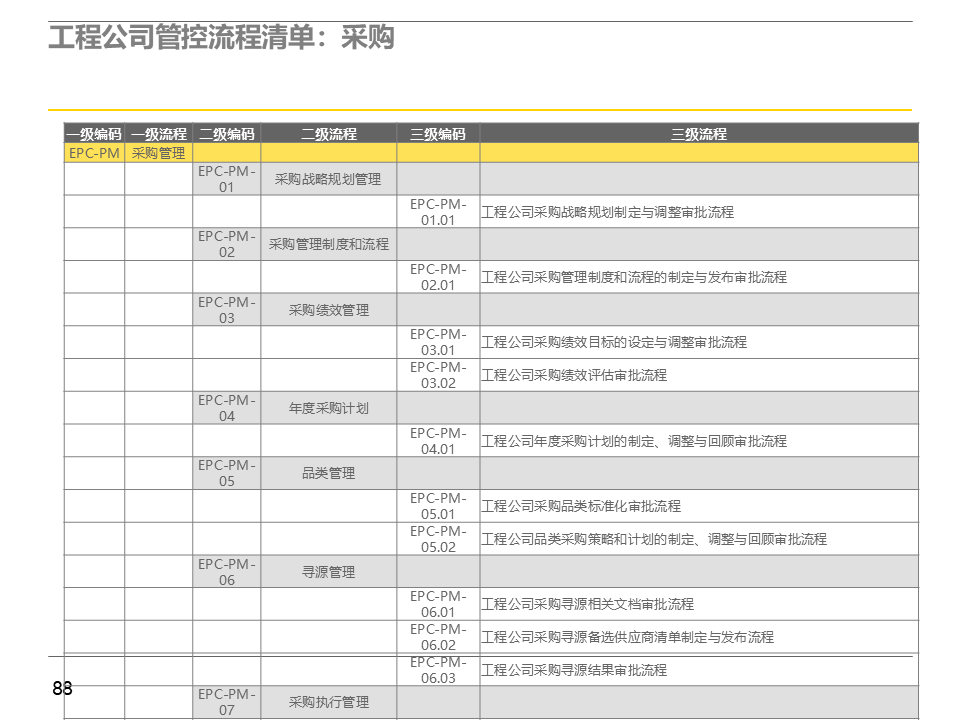960x720 pixels.
Task: Select the 二级流程 column header
Action: [x=329, y=134]
